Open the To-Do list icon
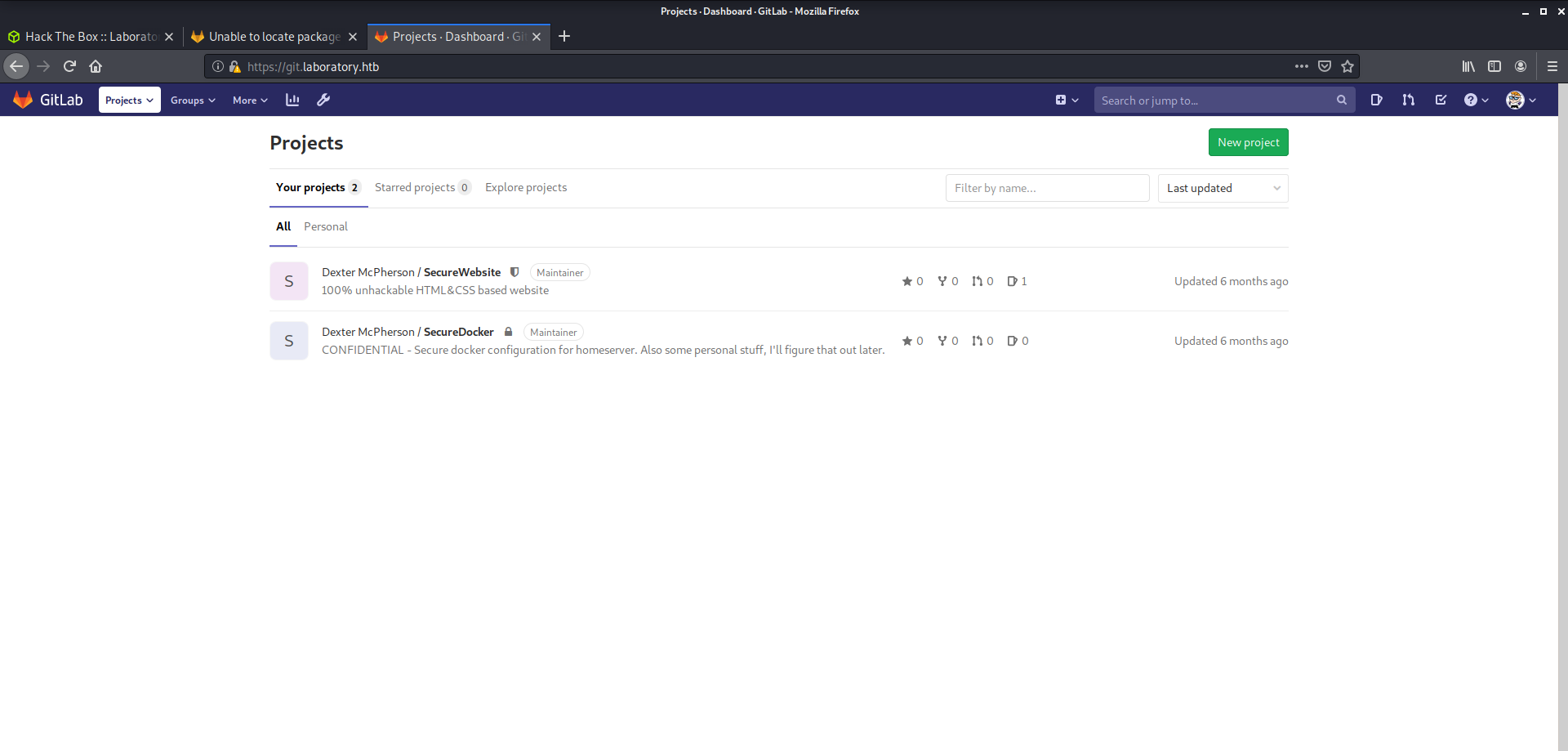This screenshot has width=1568, height=751. click(x=1441, y=100)
